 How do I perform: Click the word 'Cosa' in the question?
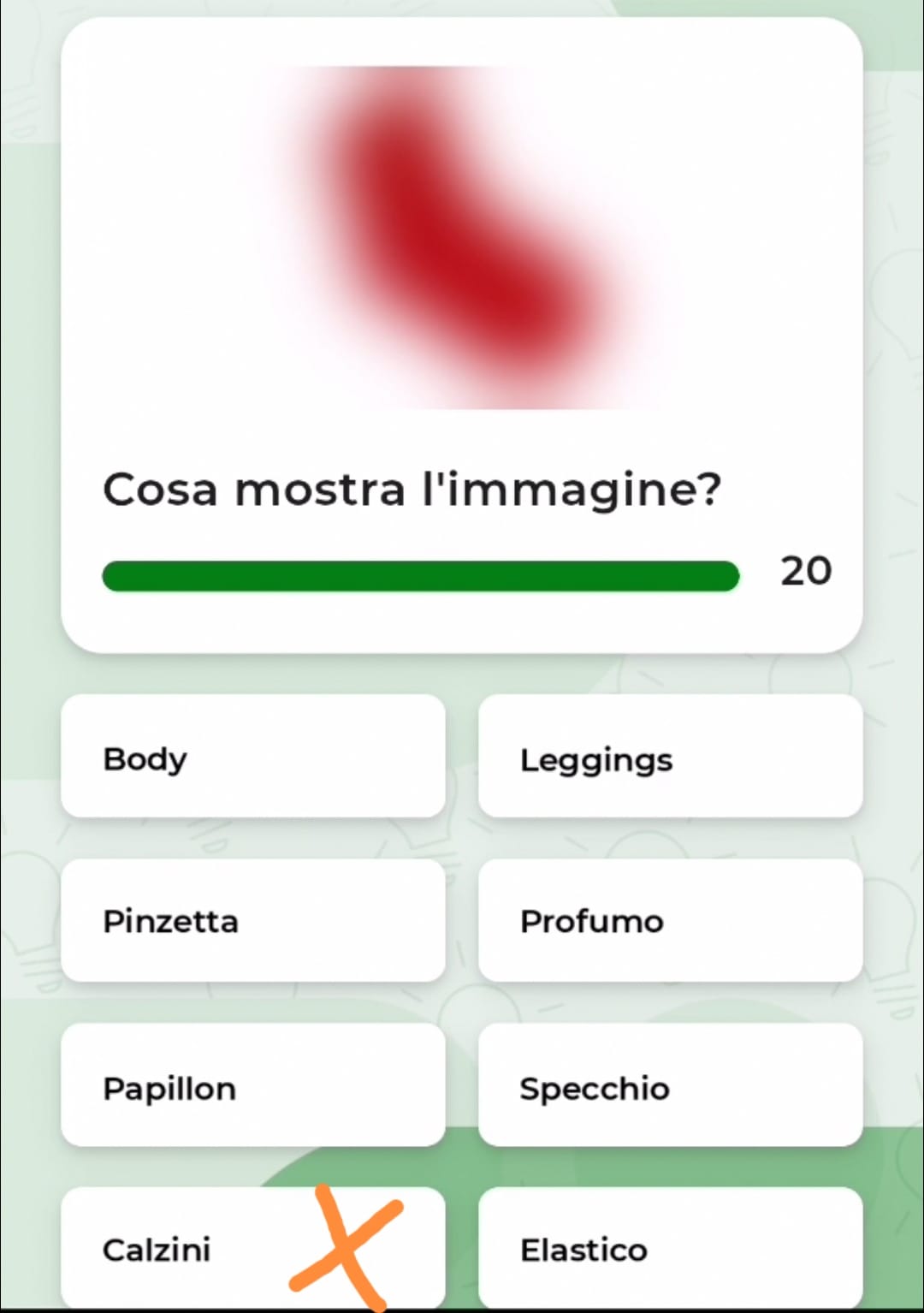click(x=160, y=490)
